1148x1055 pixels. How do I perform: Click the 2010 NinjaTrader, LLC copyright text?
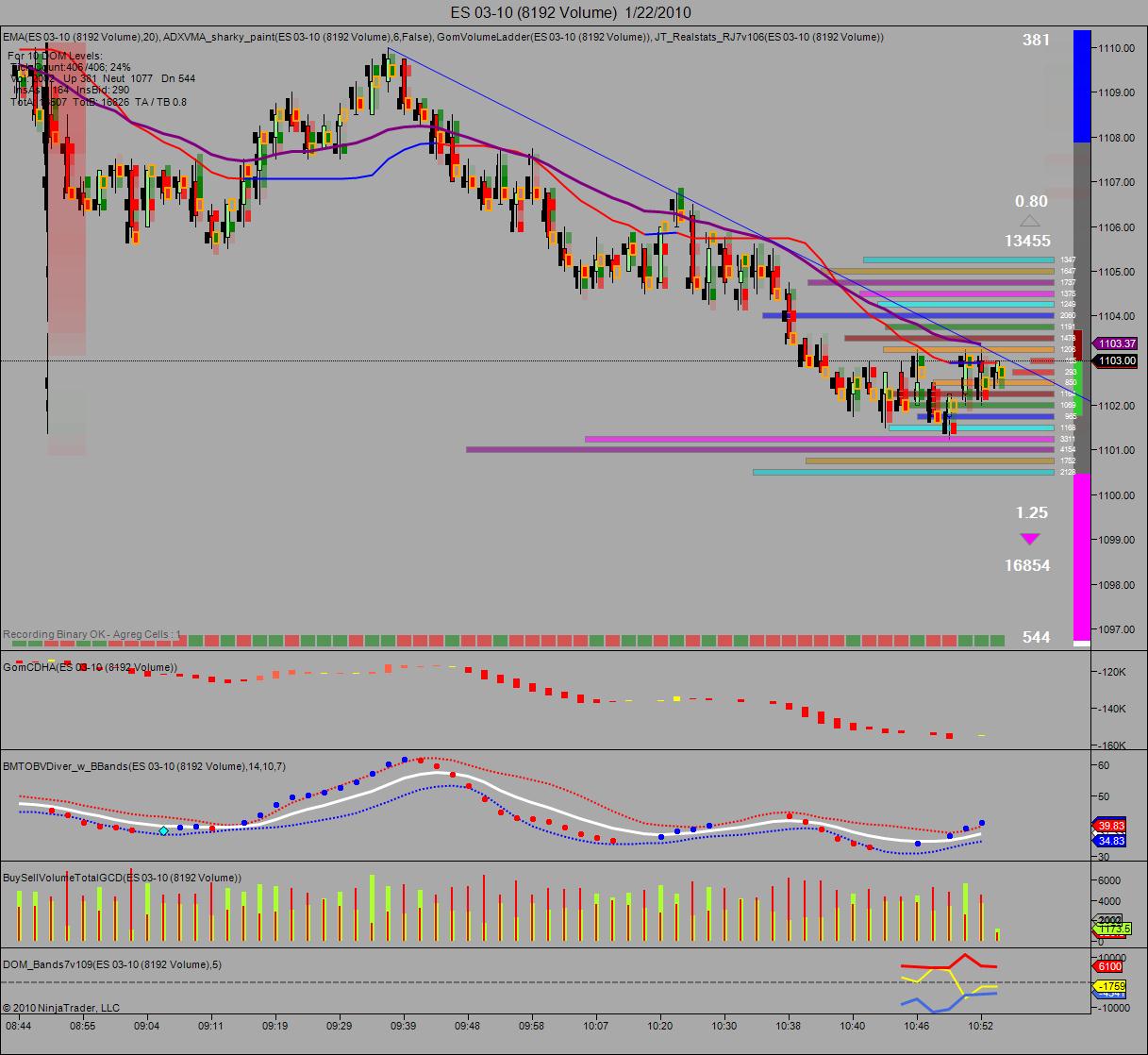click(61, 1008)
